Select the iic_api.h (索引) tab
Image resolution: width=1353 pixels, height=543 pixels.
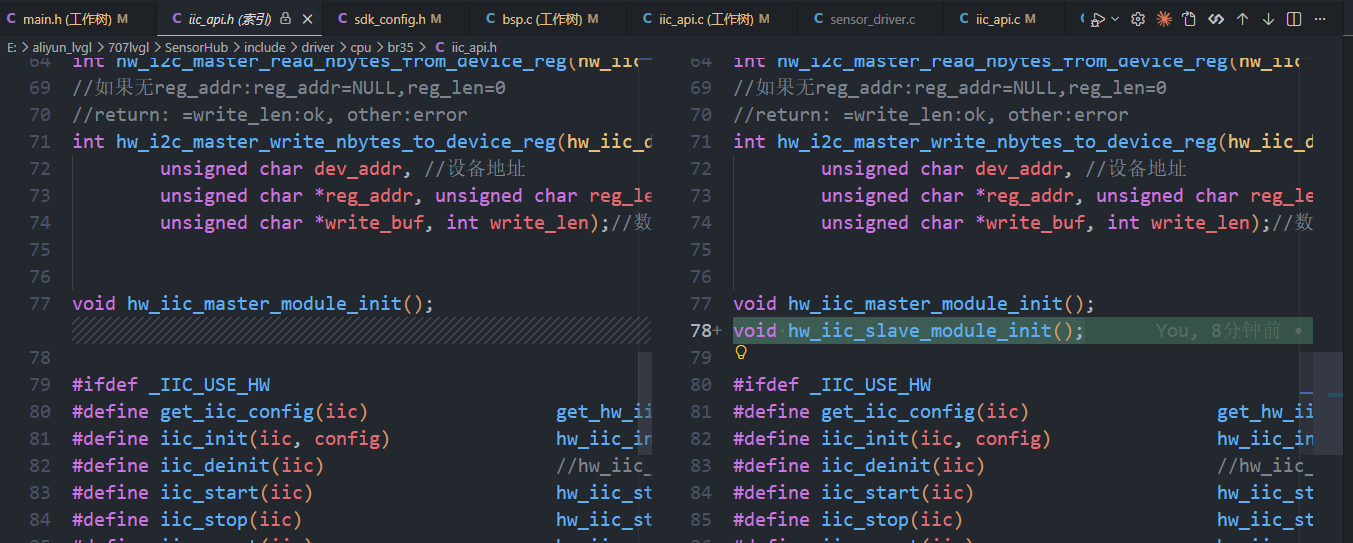pyautogui.click(x=238, y=19)
